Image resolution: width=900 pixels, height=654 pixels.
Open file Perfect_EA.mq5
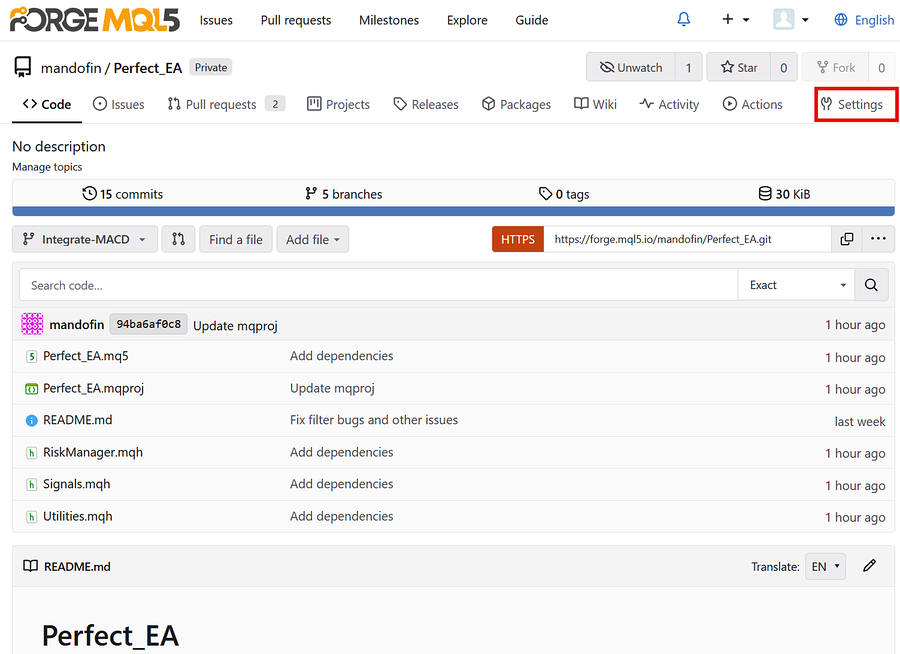point(86,356)
